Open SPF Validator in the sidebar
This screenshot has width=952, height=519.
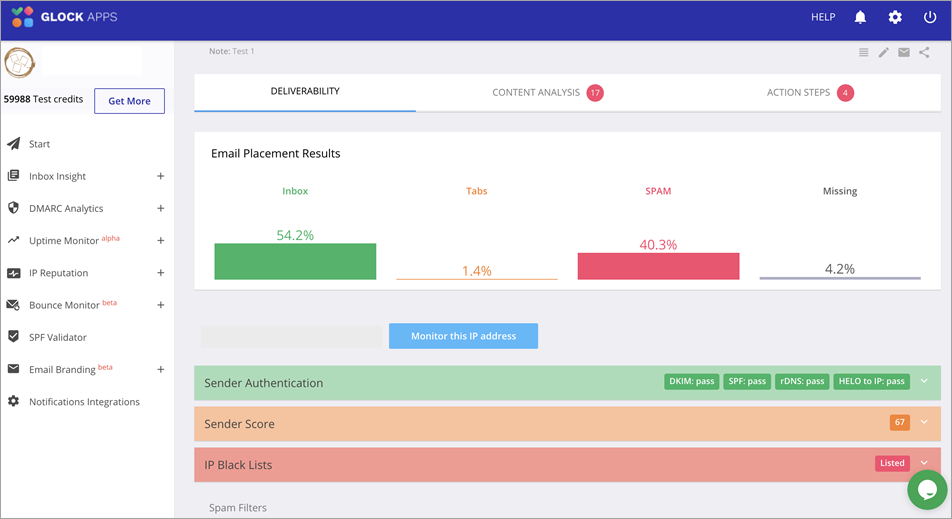pos(58,337)
